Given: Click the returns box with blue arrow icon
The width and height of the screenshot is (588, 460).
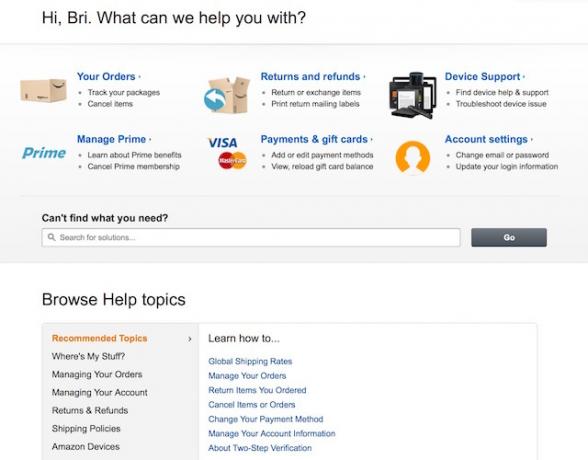Looking at the screenshot, I should tap(227, 95).
